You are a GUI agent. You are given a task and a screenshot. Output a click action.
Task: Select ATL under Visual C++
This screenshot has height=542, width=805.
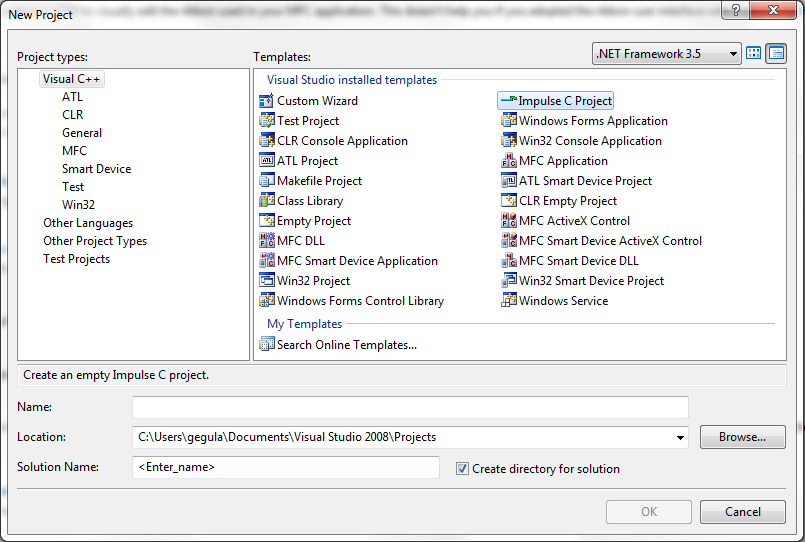72,97
